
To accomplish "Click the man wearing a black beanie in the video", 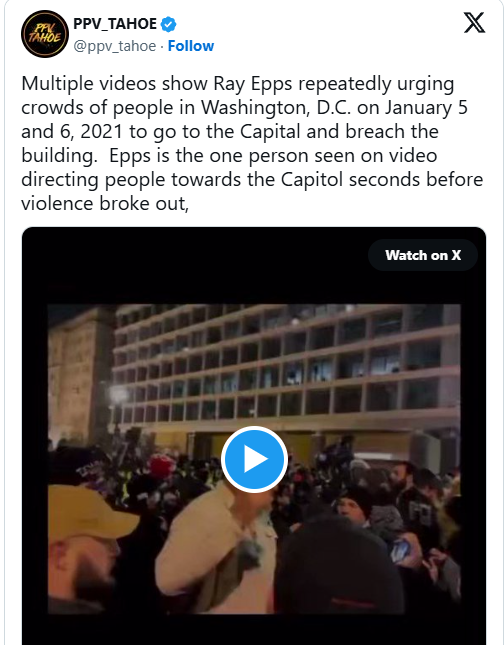I will (355, 506).
